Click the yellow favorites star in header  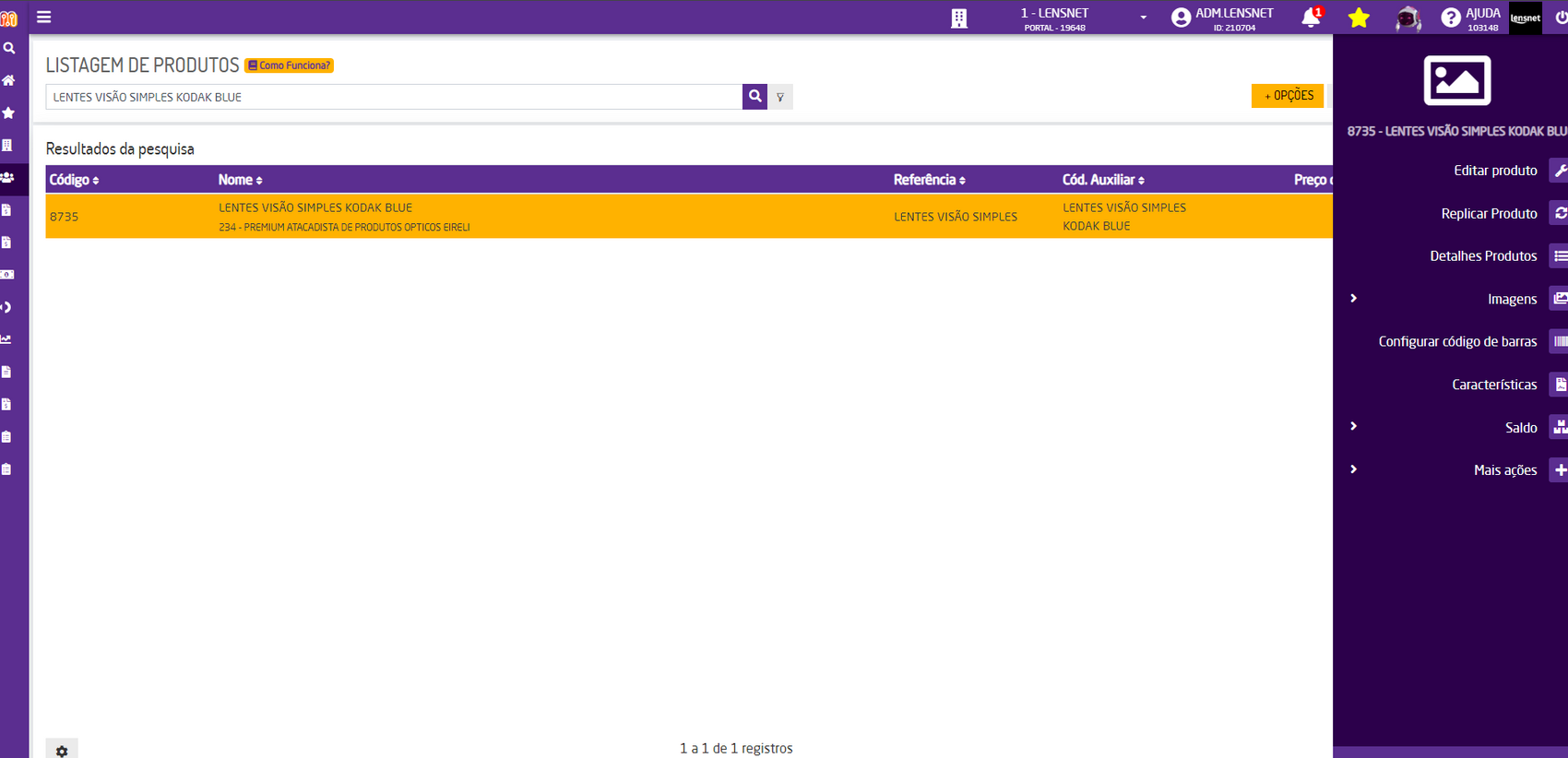(x=1359, y=18)
